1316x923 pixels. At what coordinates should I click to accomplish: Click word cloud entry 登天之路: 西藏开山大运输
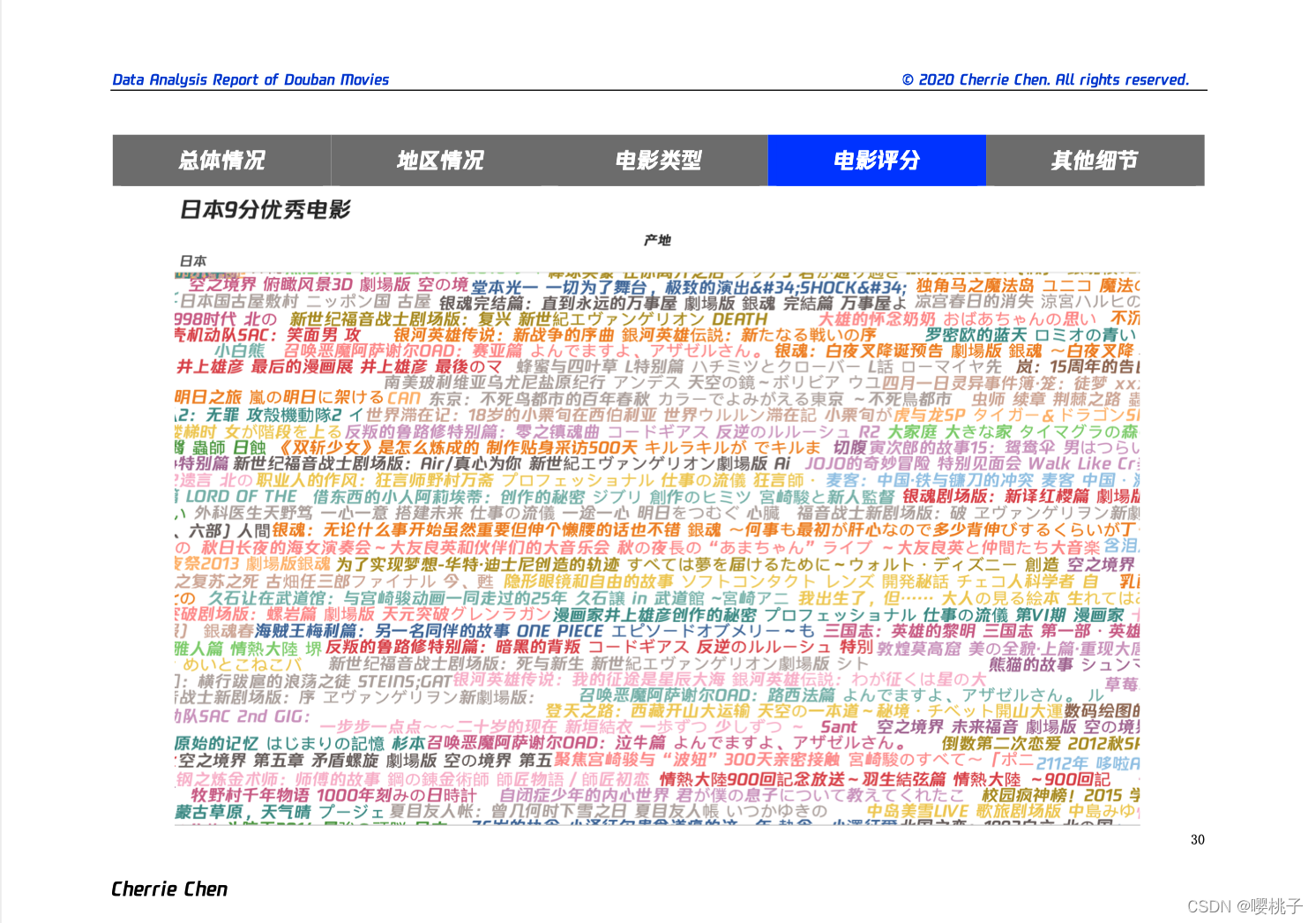point(647,710)
